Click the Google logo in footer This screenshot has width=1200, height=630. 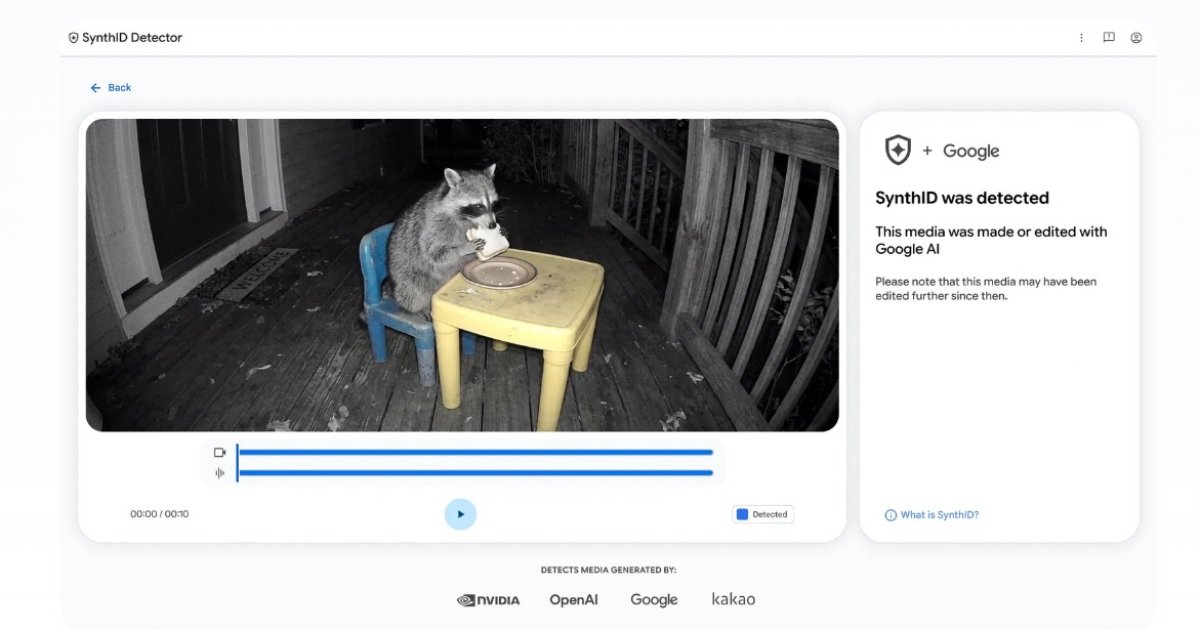654,600
